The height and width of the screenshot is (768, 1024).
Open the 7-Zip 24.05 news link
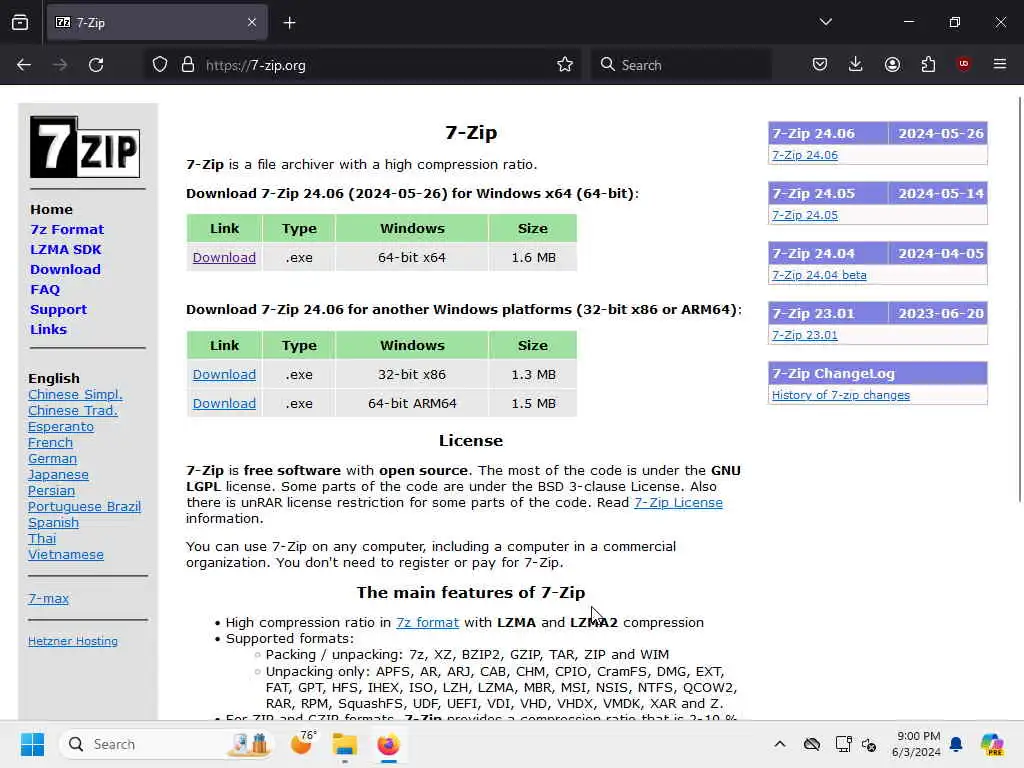[805, 215]
